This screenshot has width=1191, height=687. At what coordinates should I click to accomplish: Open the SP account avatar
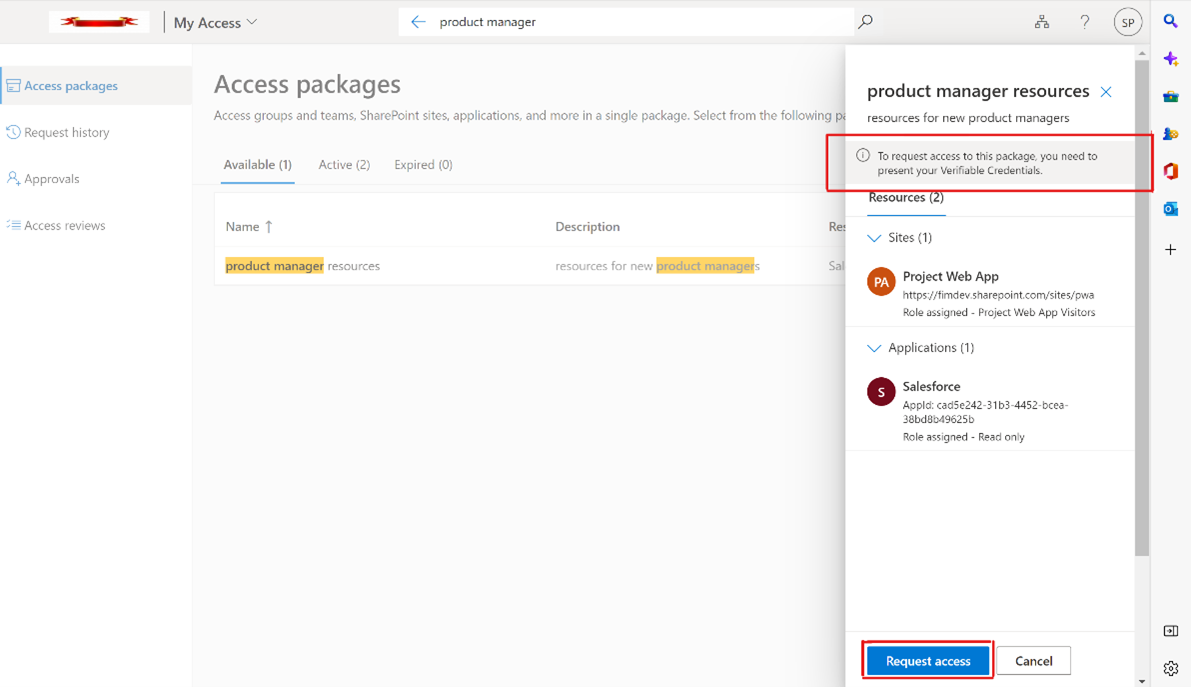tap(1128, 21)
